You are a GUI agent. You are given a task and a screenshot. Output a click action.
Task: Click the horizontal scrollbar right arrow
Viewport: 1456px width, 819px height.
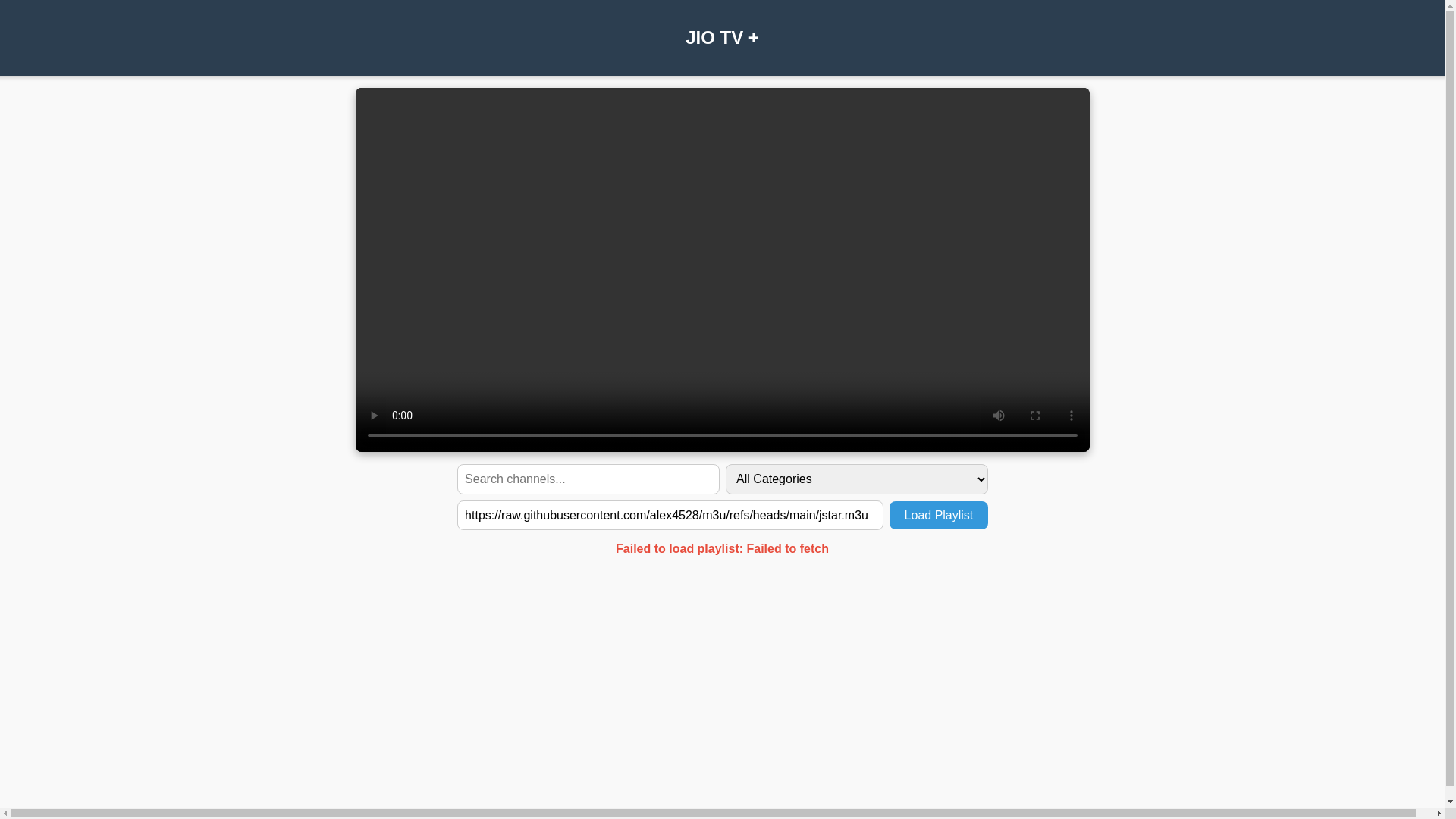point(1439,814)
